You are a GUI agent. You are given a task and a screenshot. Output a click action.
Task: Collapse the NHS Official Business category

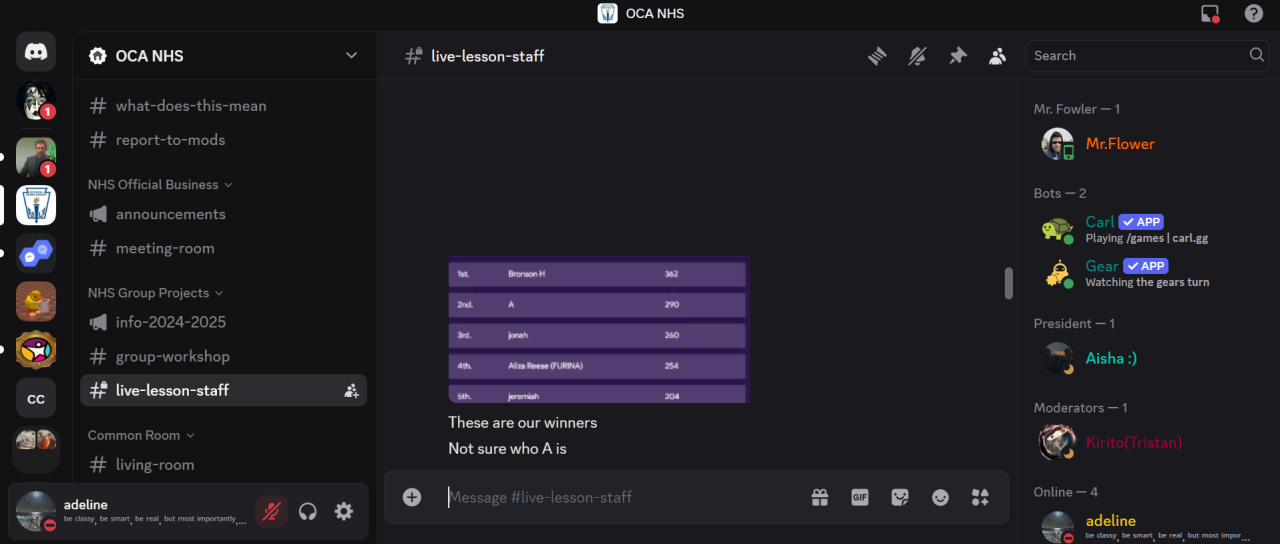coord(160,184)
